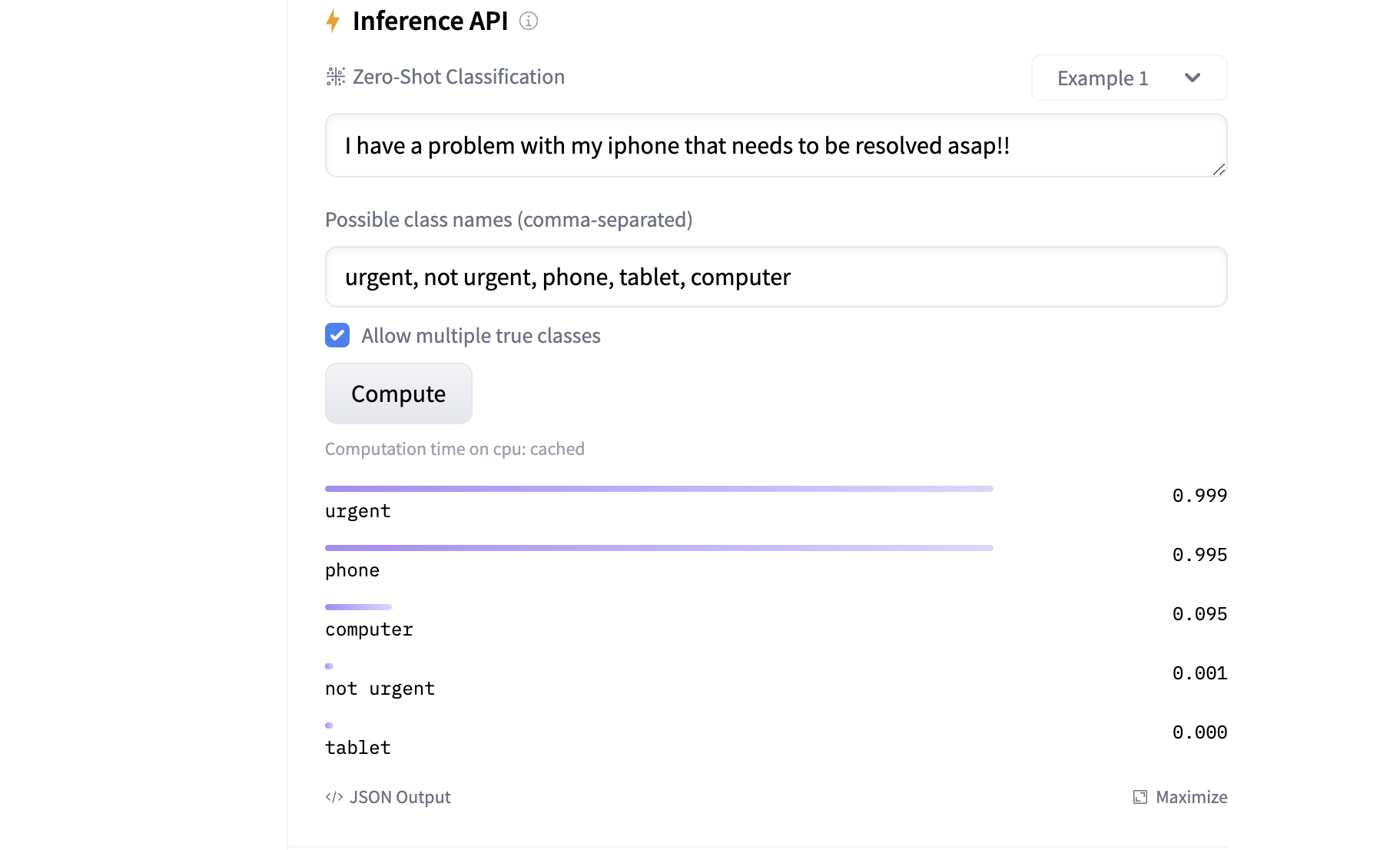Click the Zero-Shot Classification task icon
Screen dimensions: 1400x850
tap(335, 77)
